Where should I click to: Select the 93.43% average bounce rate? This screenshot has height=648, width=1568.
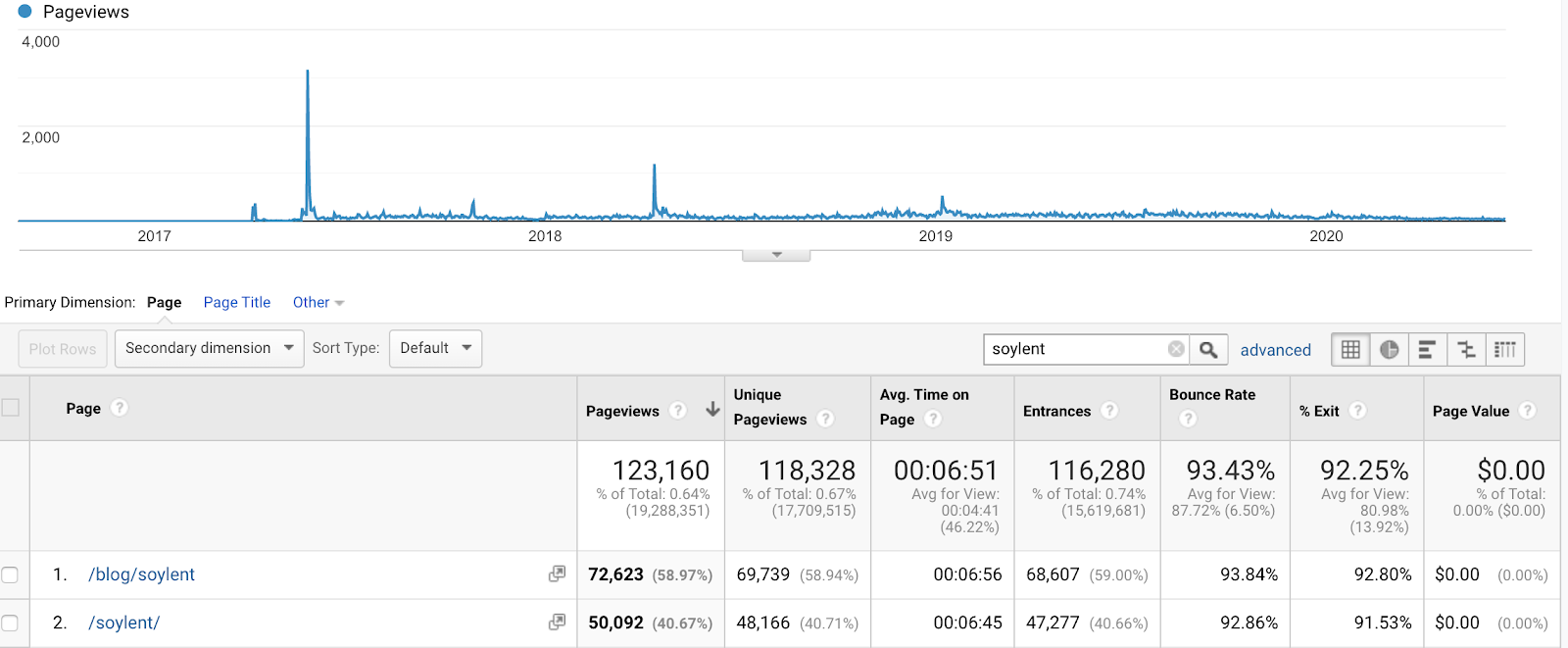(x=1231, y=471)
